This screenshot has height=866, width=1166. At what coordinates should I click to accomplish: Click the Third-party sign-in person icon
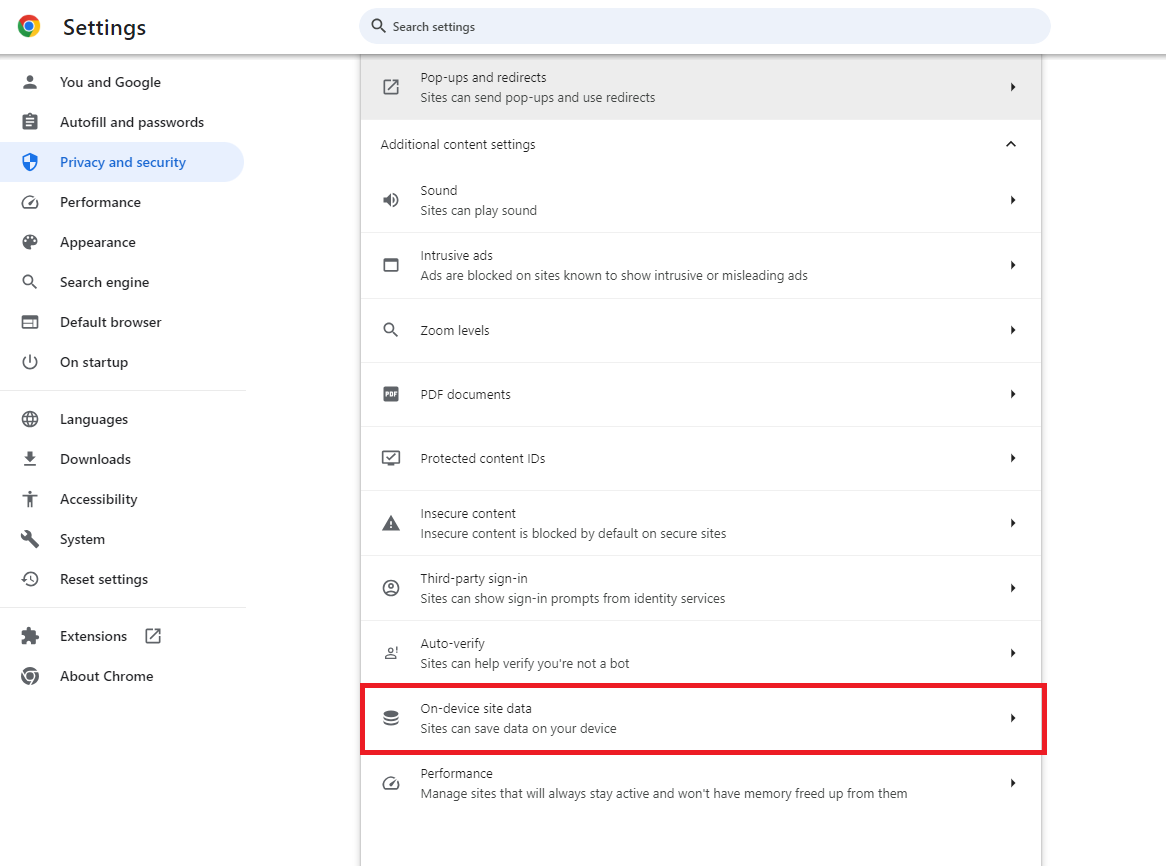tap(391, 588)
